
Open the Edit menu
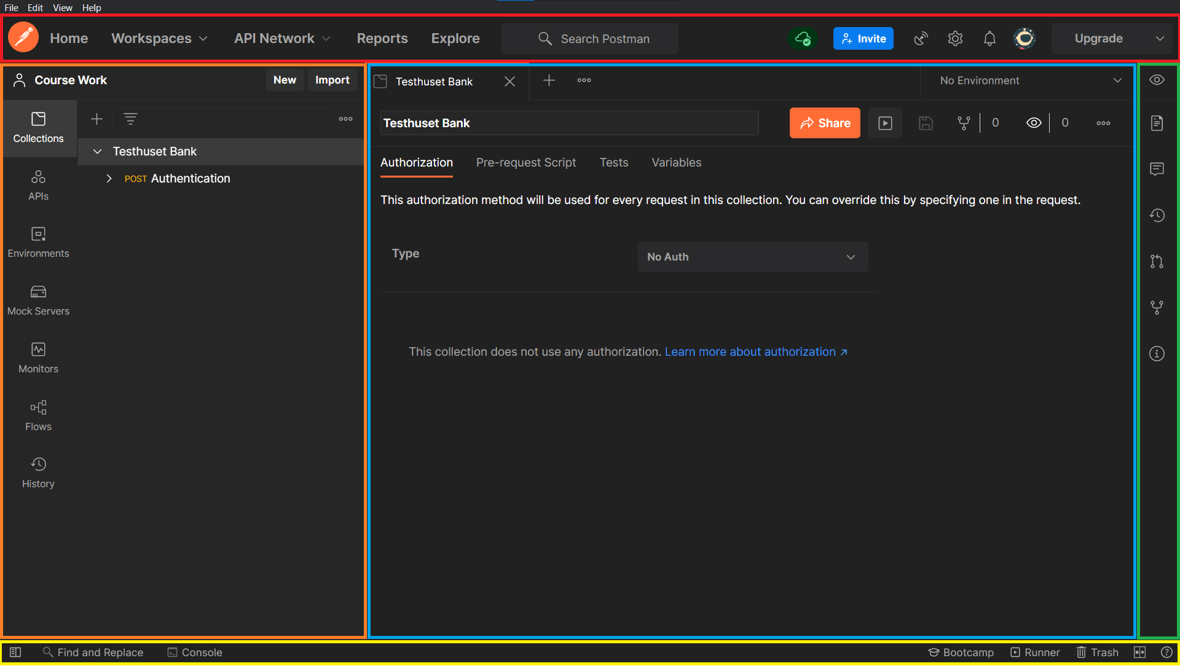35,8
